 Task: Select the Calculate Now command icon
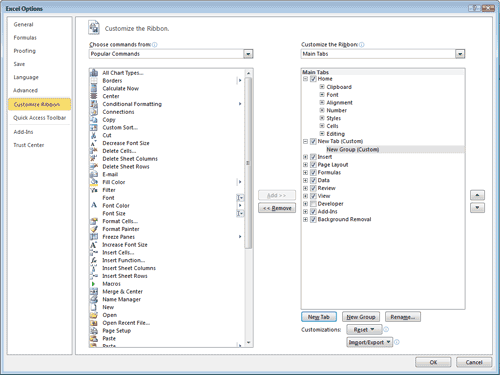click(94, 88)
